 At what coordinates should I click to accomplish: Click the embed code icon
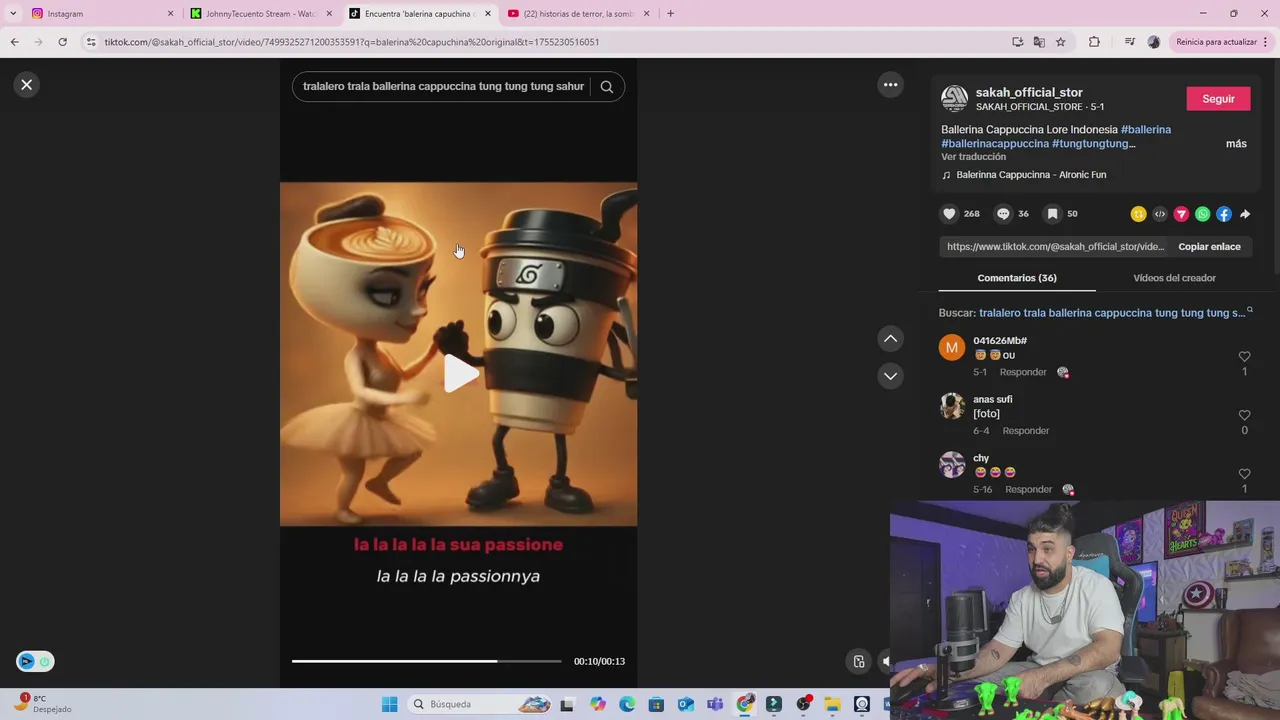(1160, 214)
